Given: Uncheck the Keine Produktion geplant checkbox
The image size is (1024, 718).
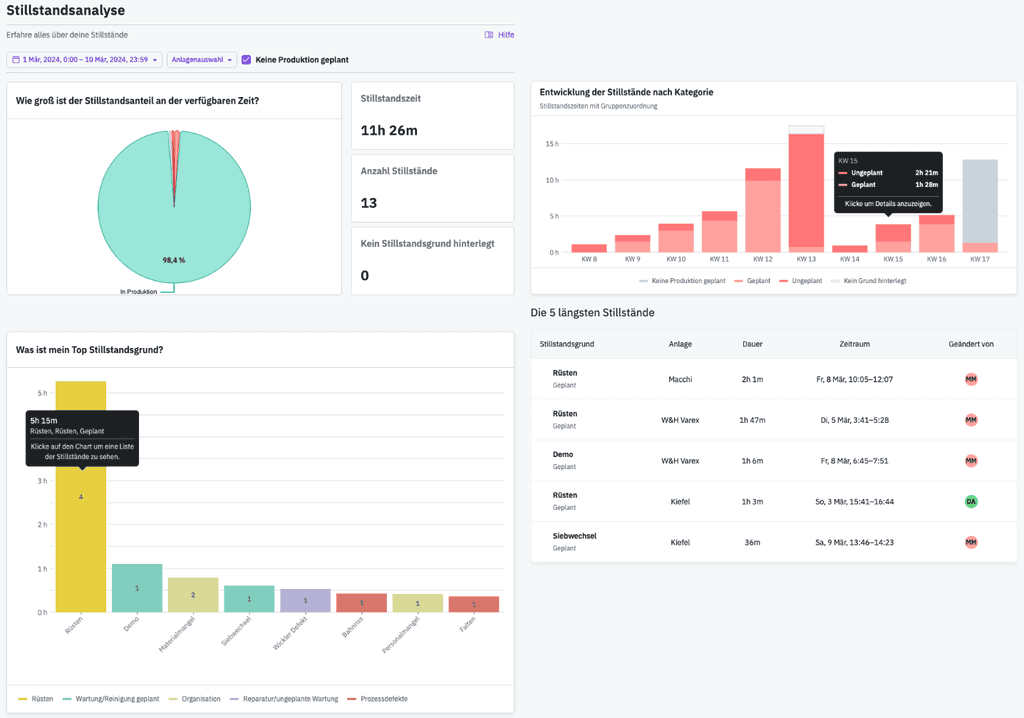Looking at the screenshot, I should point(245,59).
